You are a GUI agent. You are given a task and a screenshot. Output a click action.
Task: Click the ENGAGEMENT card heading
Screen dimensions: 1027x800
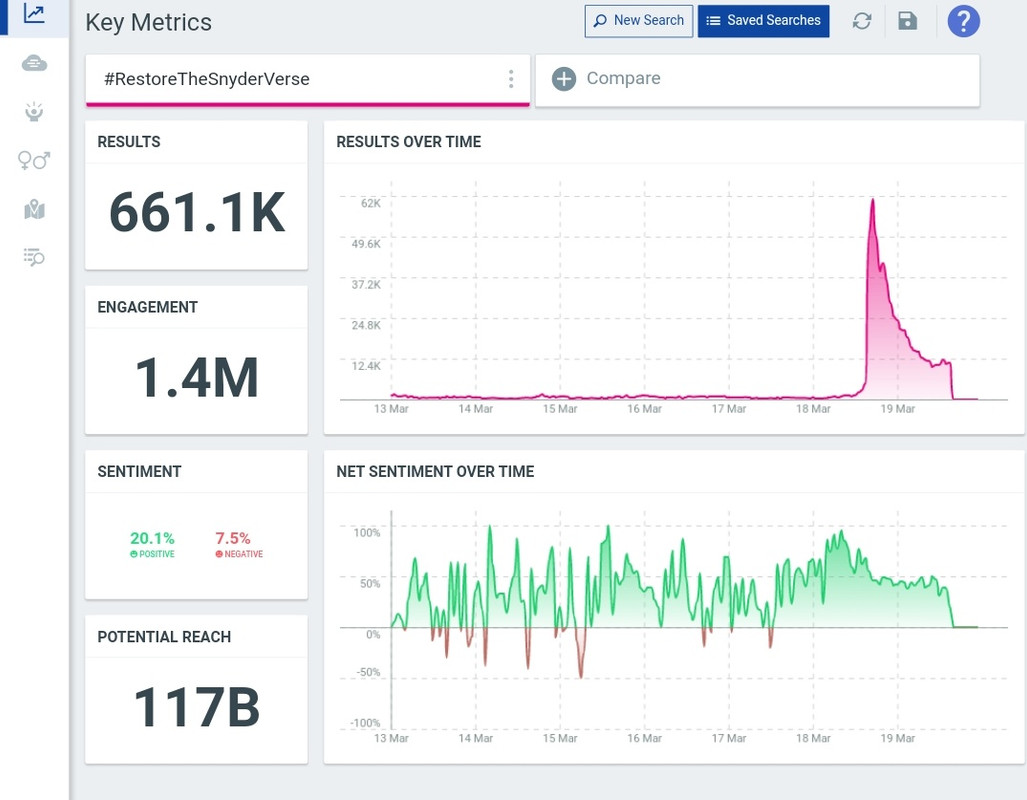147,307
